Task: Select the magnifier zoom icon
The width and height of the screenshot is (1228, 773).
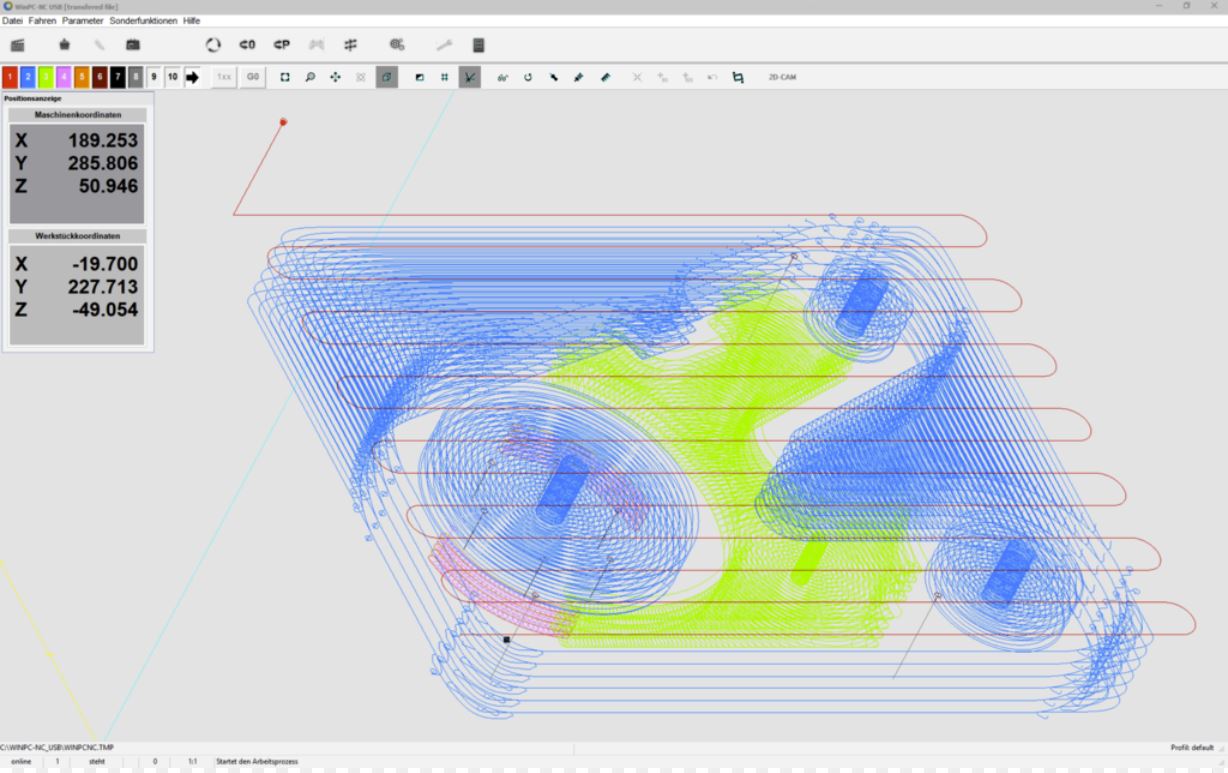Action: 310,76
